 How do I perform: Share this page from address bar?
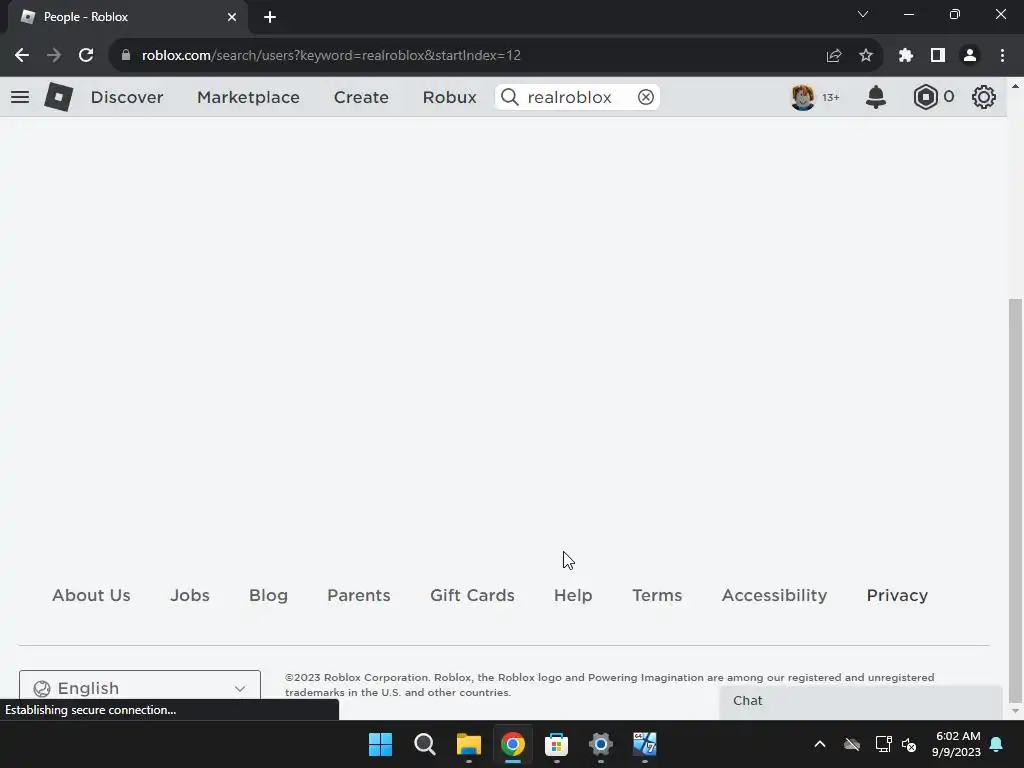834,56
